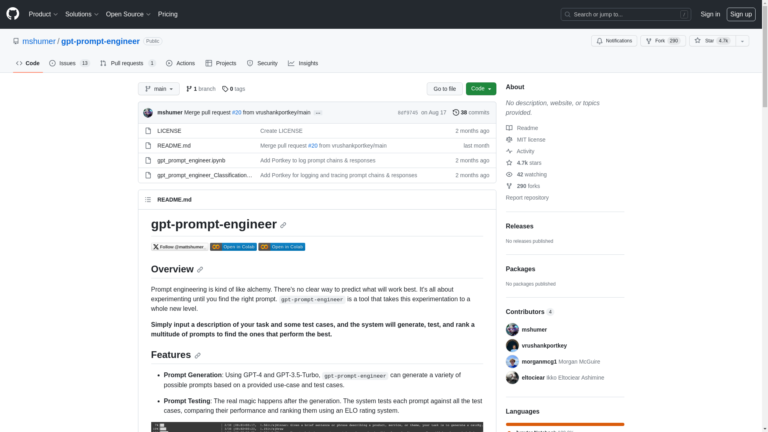Open the main branch selector dropdown
Screen dimensions: 768x432
pos(159,89)
